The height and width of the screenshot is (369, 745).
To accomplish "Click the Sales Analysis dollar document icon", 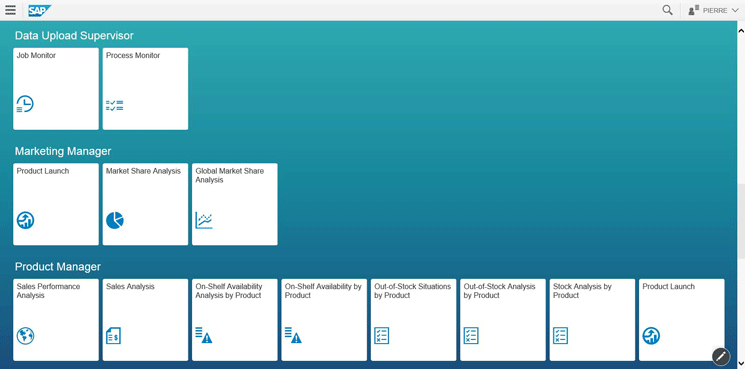I will (113, 336).
